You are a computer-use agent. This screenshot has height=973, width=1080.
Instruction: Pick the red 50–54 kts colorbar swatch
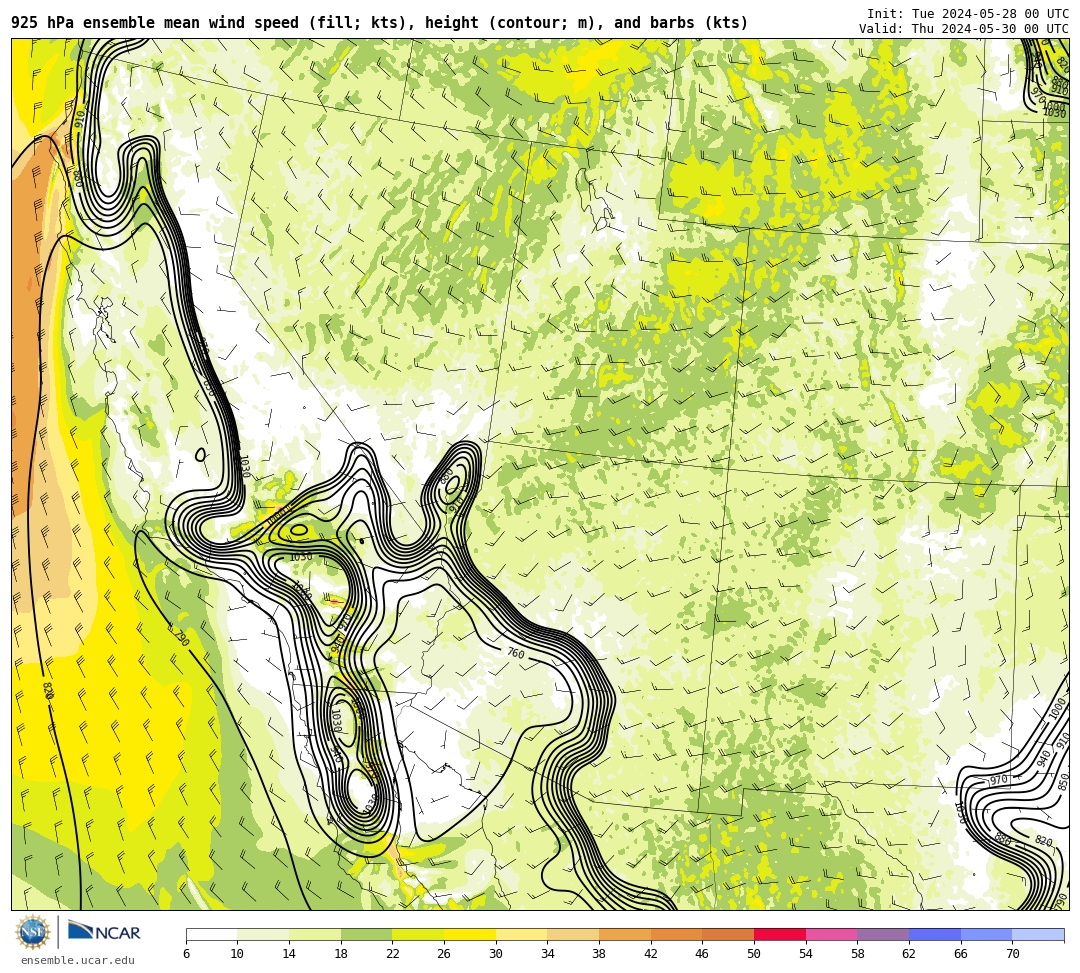click(x=780, y=934)
